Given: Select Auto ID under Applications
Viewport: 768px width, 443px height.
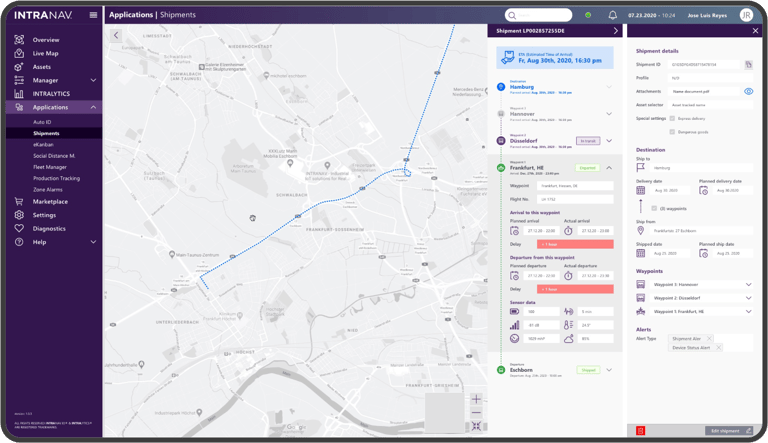Looking at the screenshot, I should [x=42, y=122].
